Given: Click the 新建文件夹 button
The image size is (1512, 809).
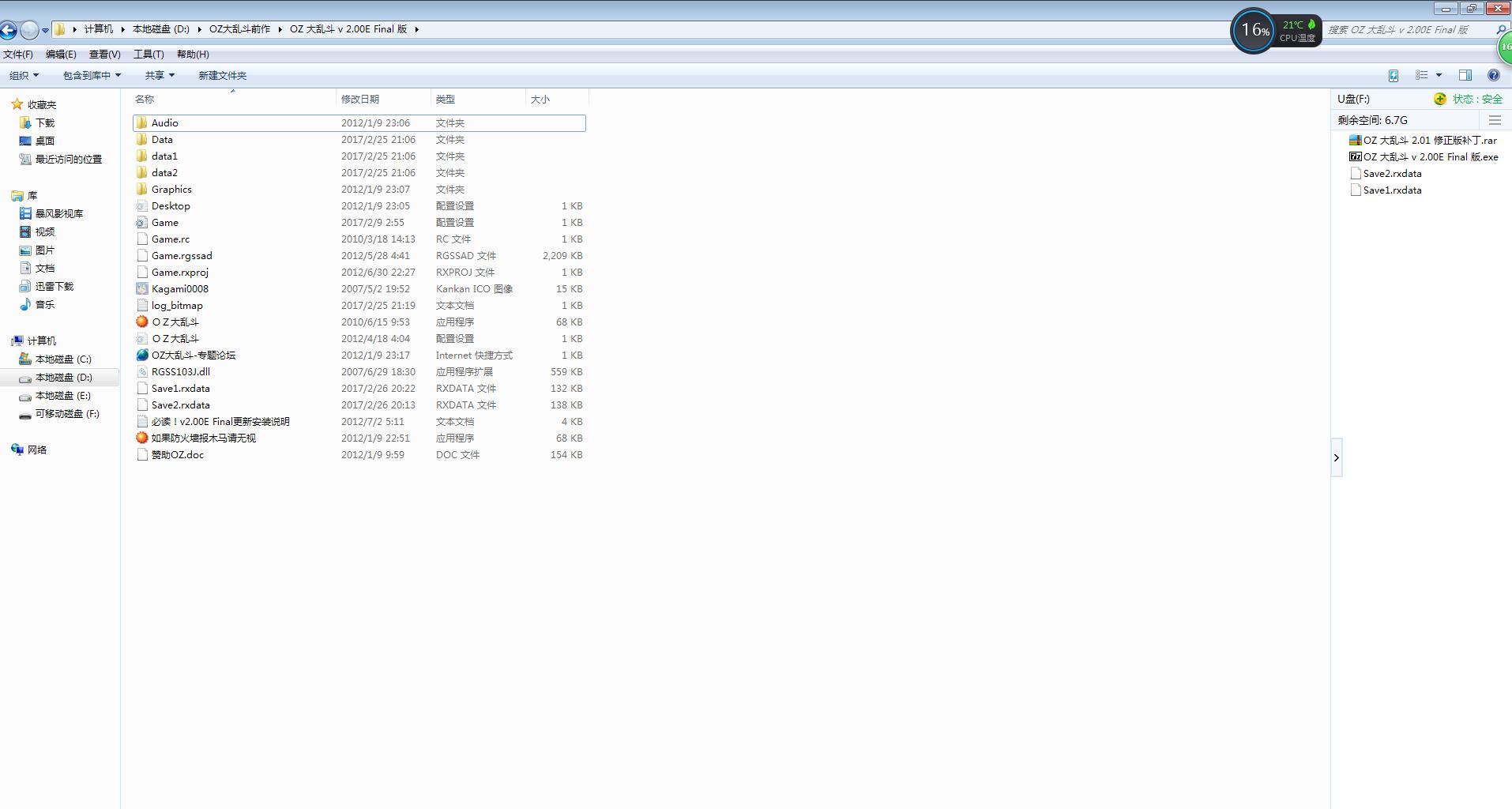Looking at the screenshot, I should pos(222,75).
